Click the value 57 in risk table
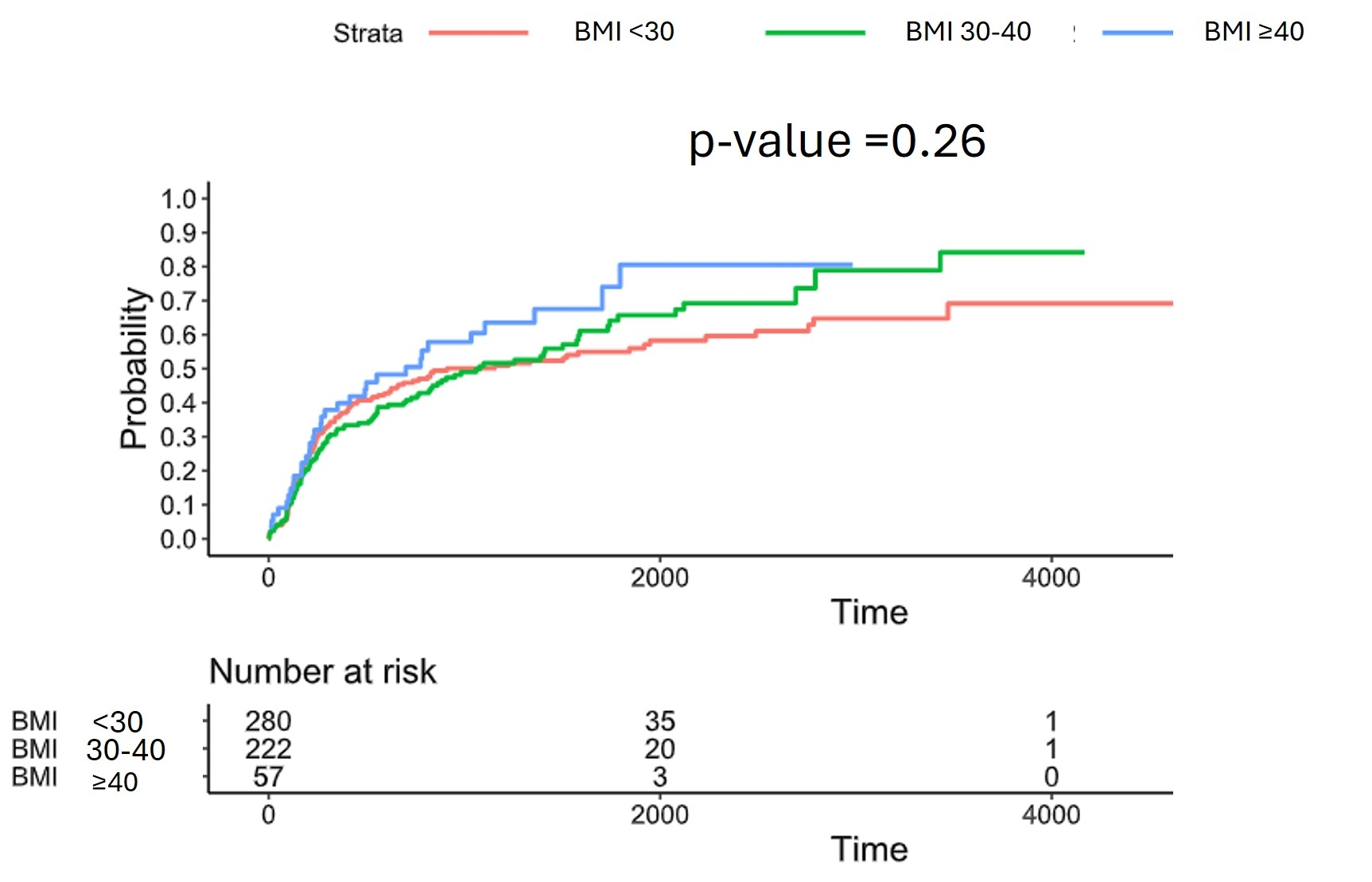 268,777
